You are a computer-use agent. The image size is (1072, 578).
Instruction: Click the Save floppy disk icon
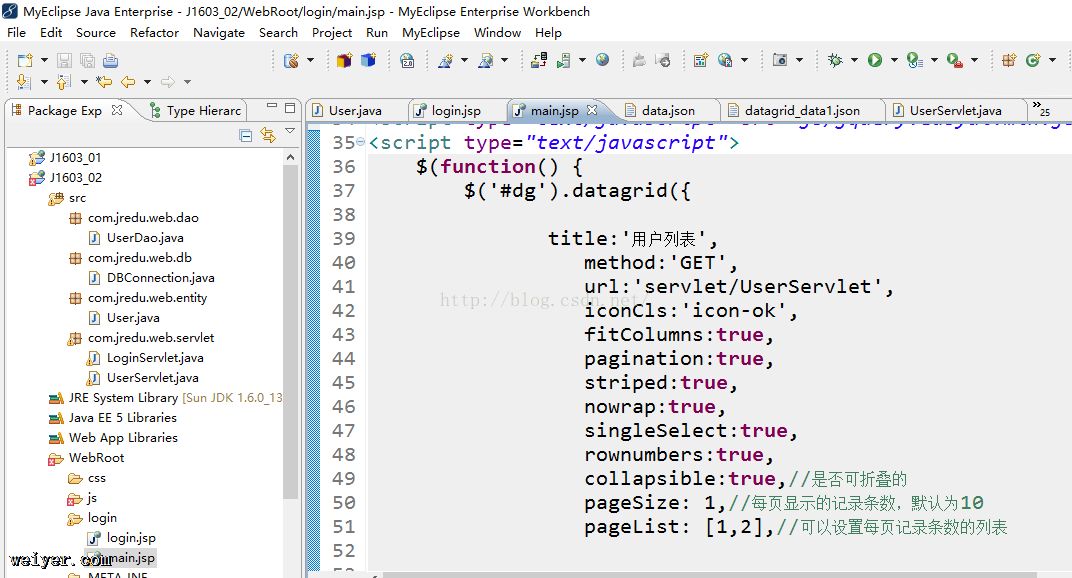[x=64, y=60]
